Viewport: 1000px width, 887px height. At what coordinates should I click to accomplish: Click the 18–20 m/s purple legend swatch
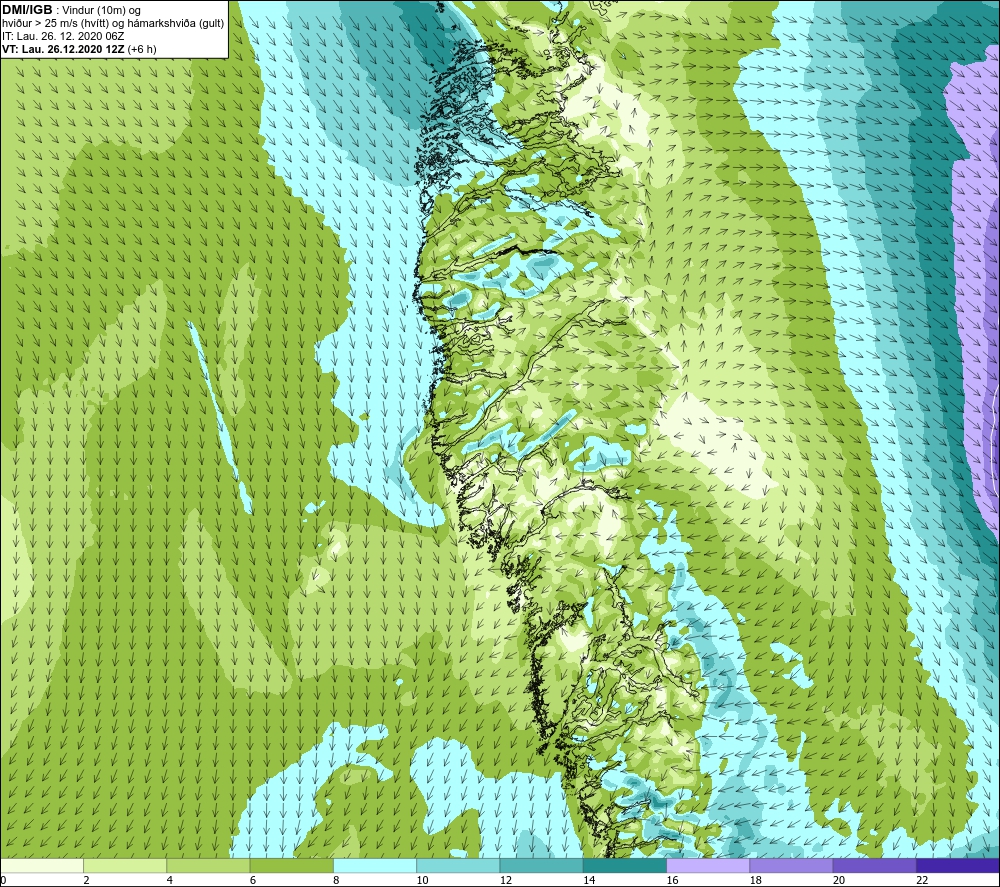[x=791, y=866]
